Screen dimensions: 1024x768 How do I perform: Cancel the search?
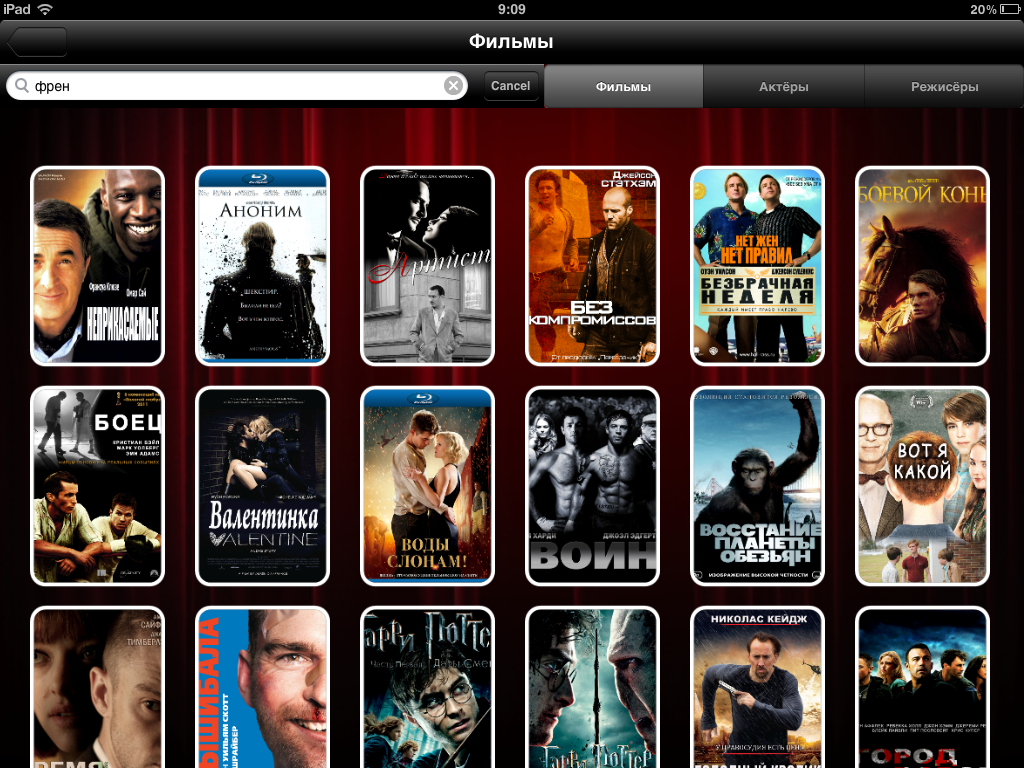[x=511, y=86]
